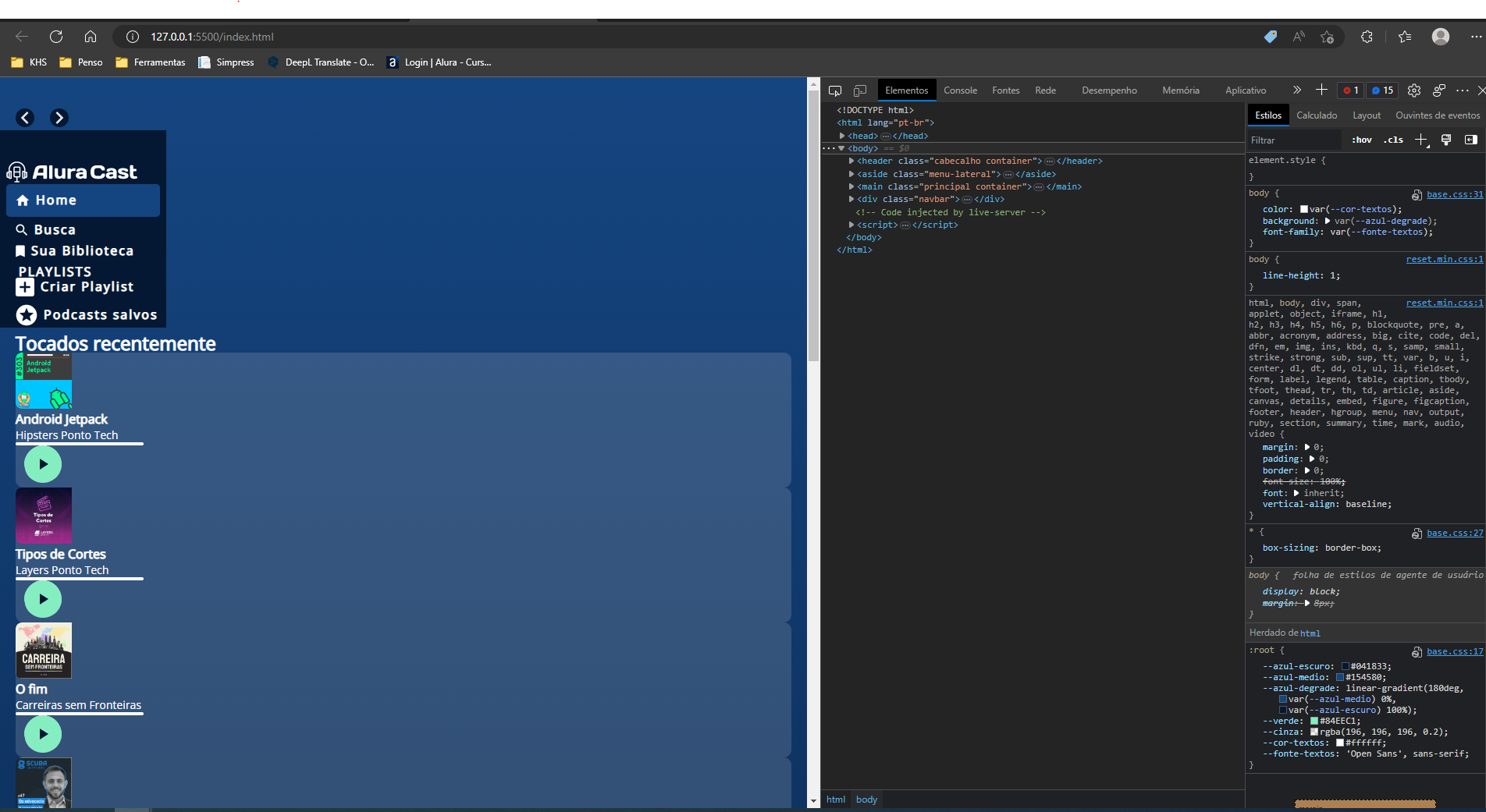Toggle device emulation in DevTools

pos(860,90)
